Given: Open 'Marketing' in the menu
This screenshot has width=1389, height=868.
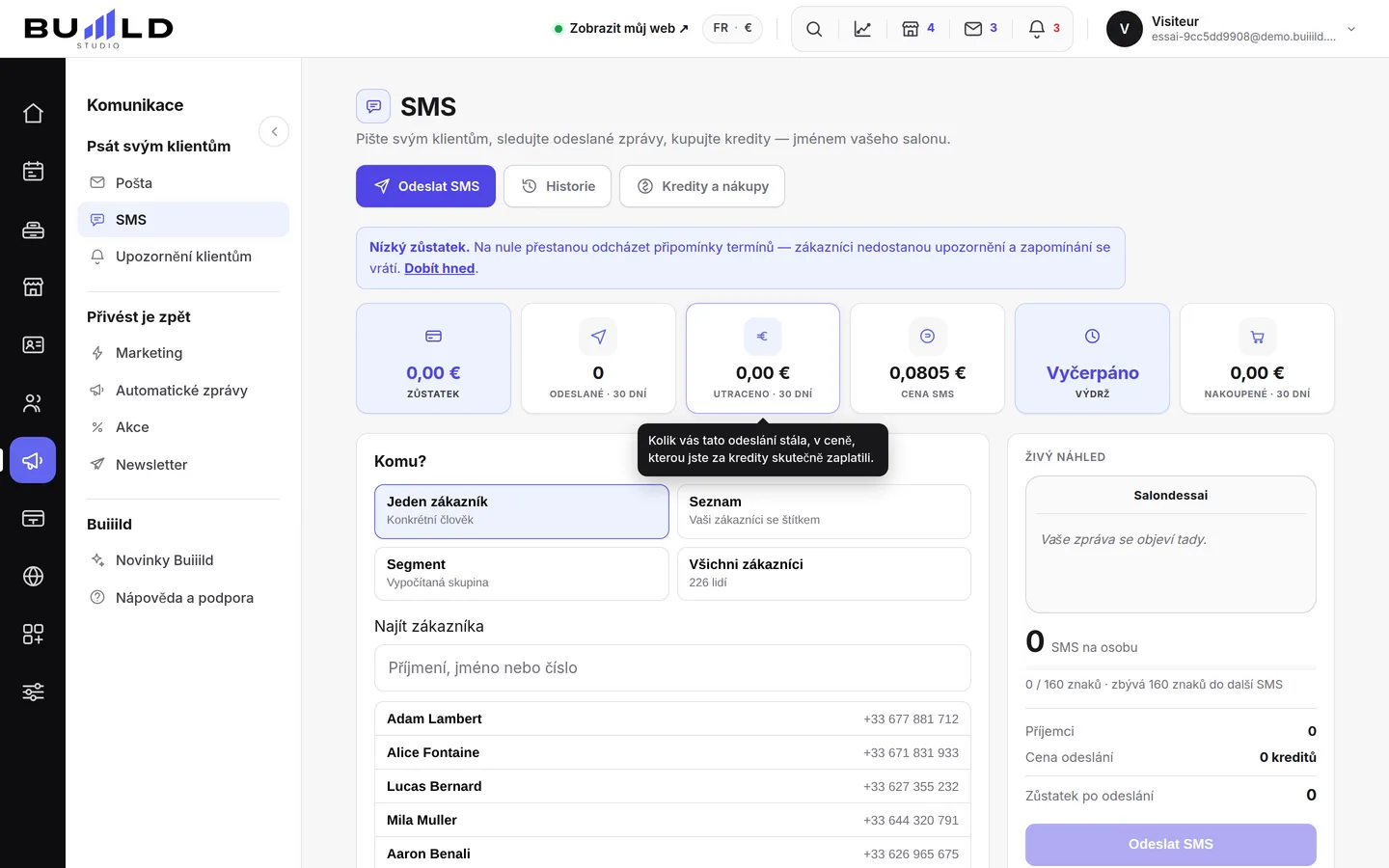Looking at the screenshot, I should pos(183,353).
